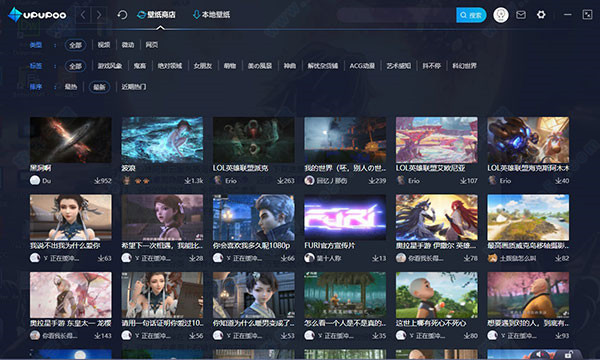600x360 pixels.
Task: Open the blue wave girl wallpaper thumbnail
Action: click(162, 140)
